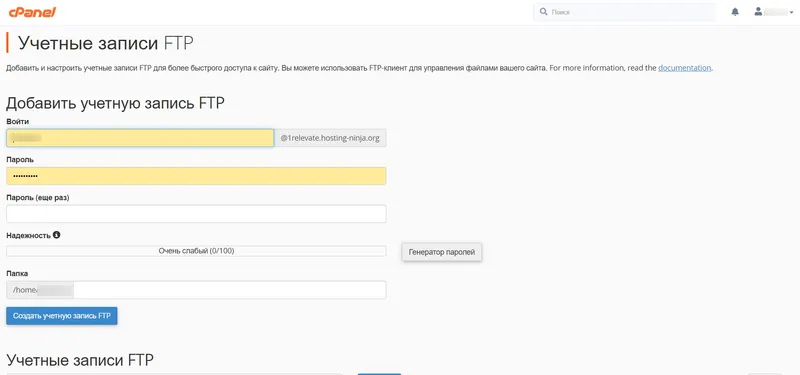The width and height of the screenshot is (800, 375).
Task: Click Создать учетную запись FTP button
Action: pos(62,316)
